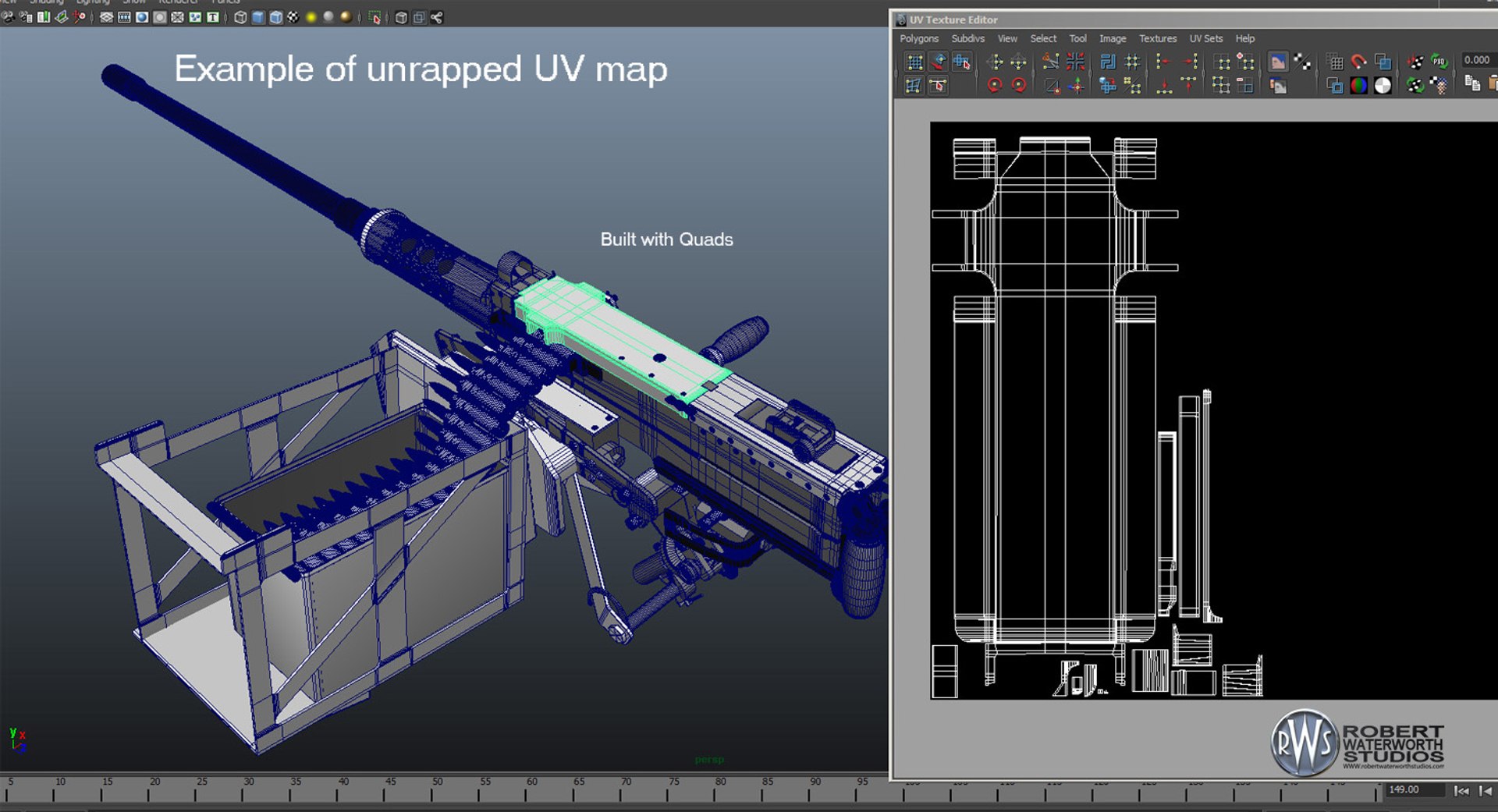
Task: Toggle pixel snap magnet icon
Action: click(1359, 62)
